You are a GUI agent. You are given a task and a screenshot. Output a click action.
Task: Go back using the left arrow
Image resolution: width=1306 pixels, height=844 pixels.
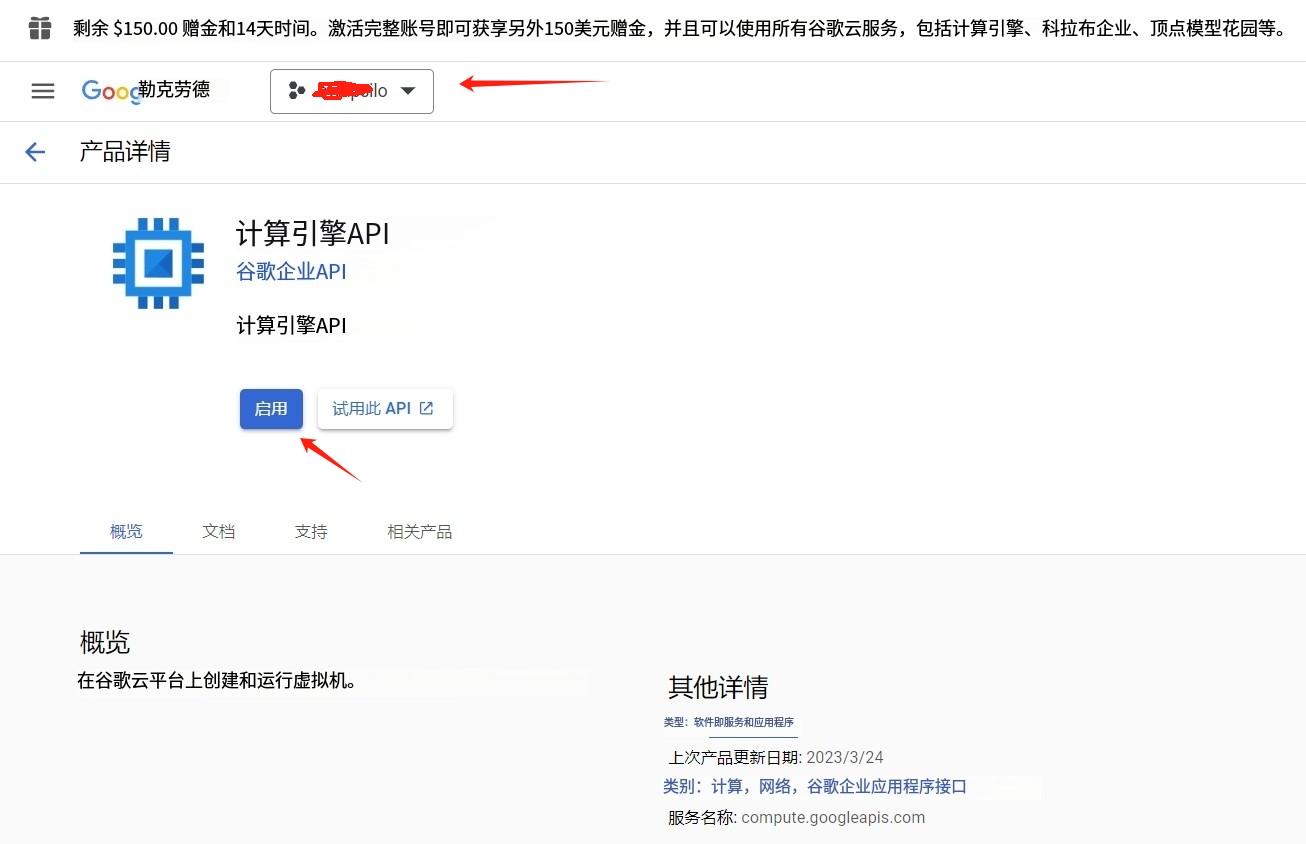pyautogui.click(x=35, y=152)
